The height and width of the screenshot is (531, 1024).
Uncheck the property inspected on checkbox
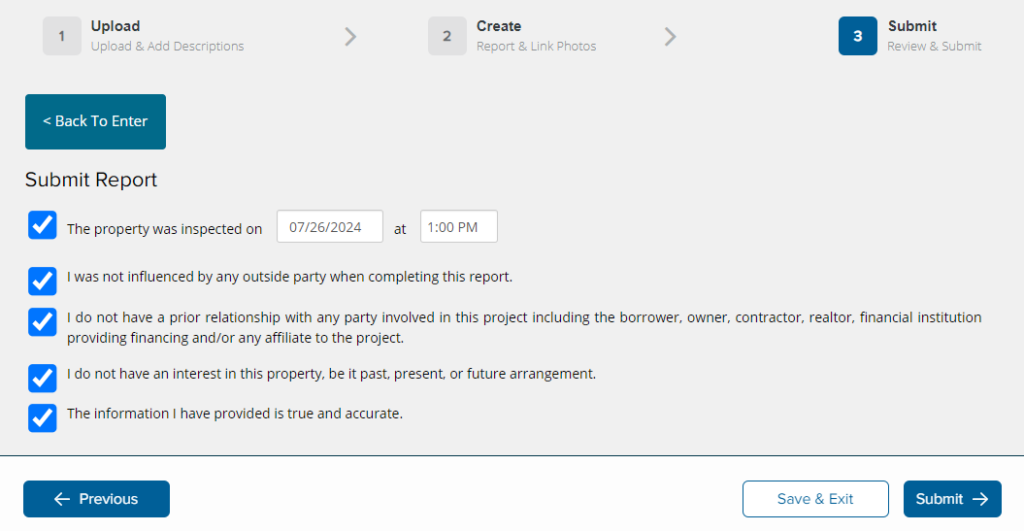(42, 225)
